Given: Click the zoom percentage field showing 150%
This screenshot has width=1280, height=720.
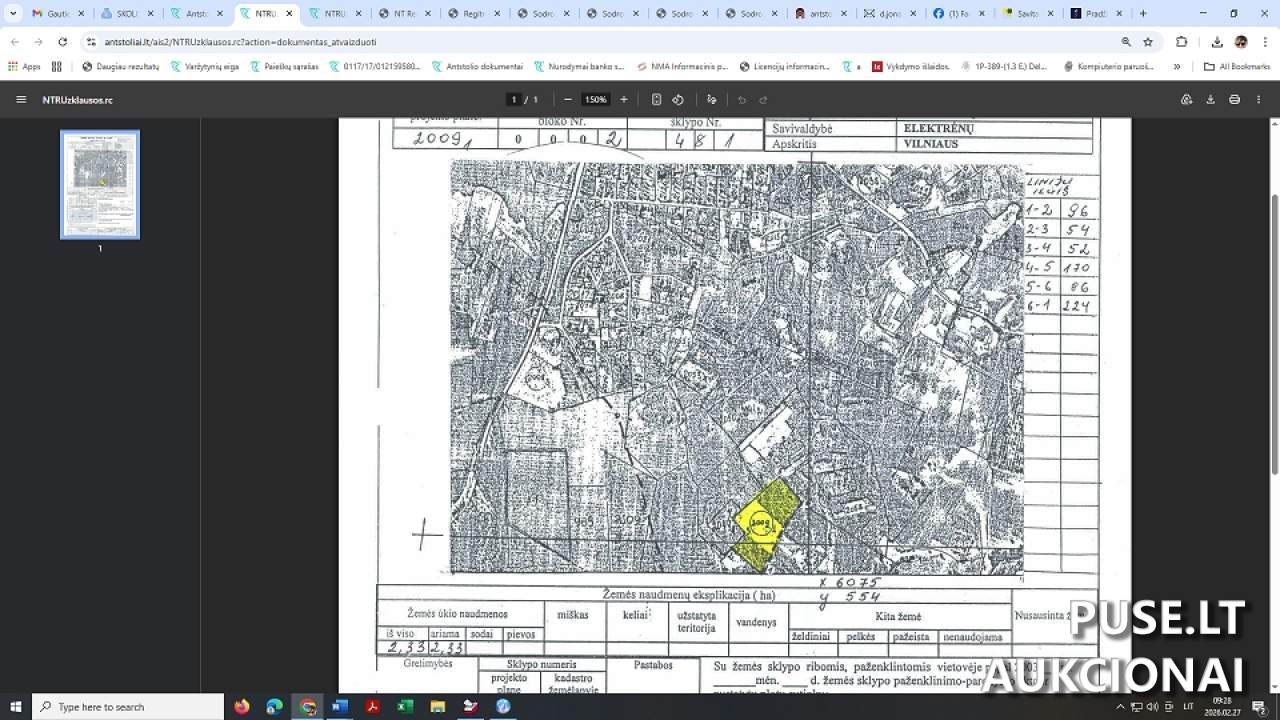Looking at the screenshot, I should point(596,100).
